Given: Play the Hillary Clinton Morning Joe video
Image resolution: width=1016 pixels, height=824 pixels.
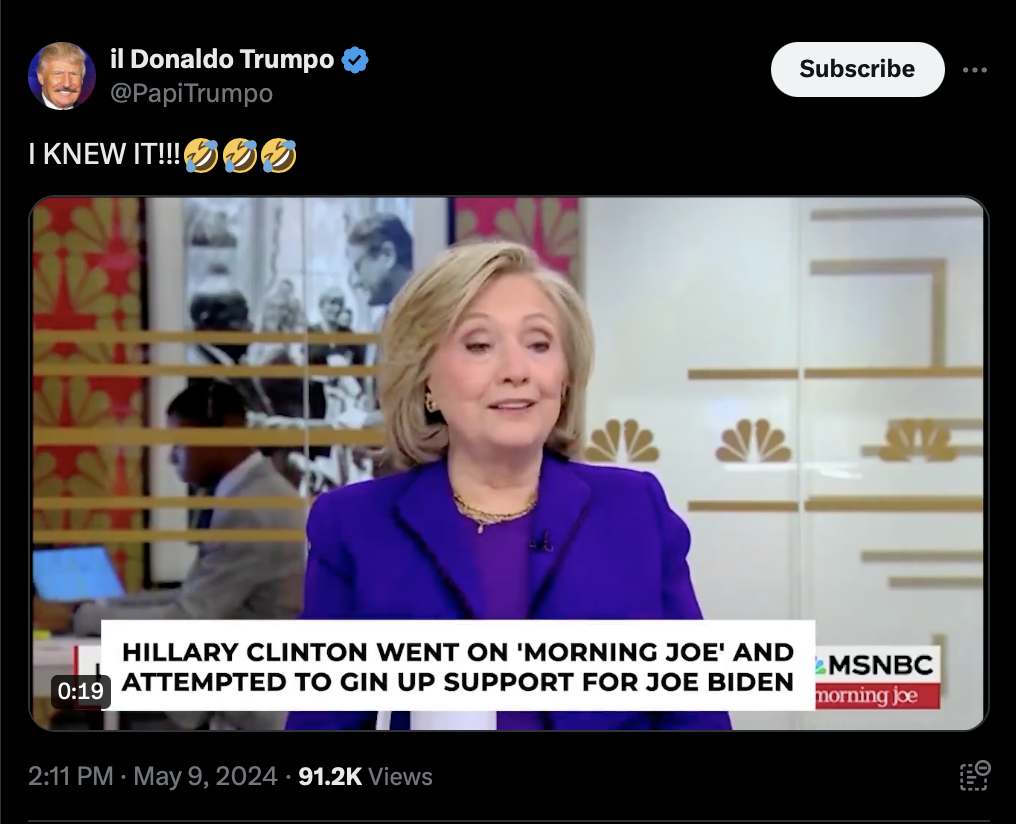Looking at the screenshot, I should pyautogui.click(x=509, y=463).
